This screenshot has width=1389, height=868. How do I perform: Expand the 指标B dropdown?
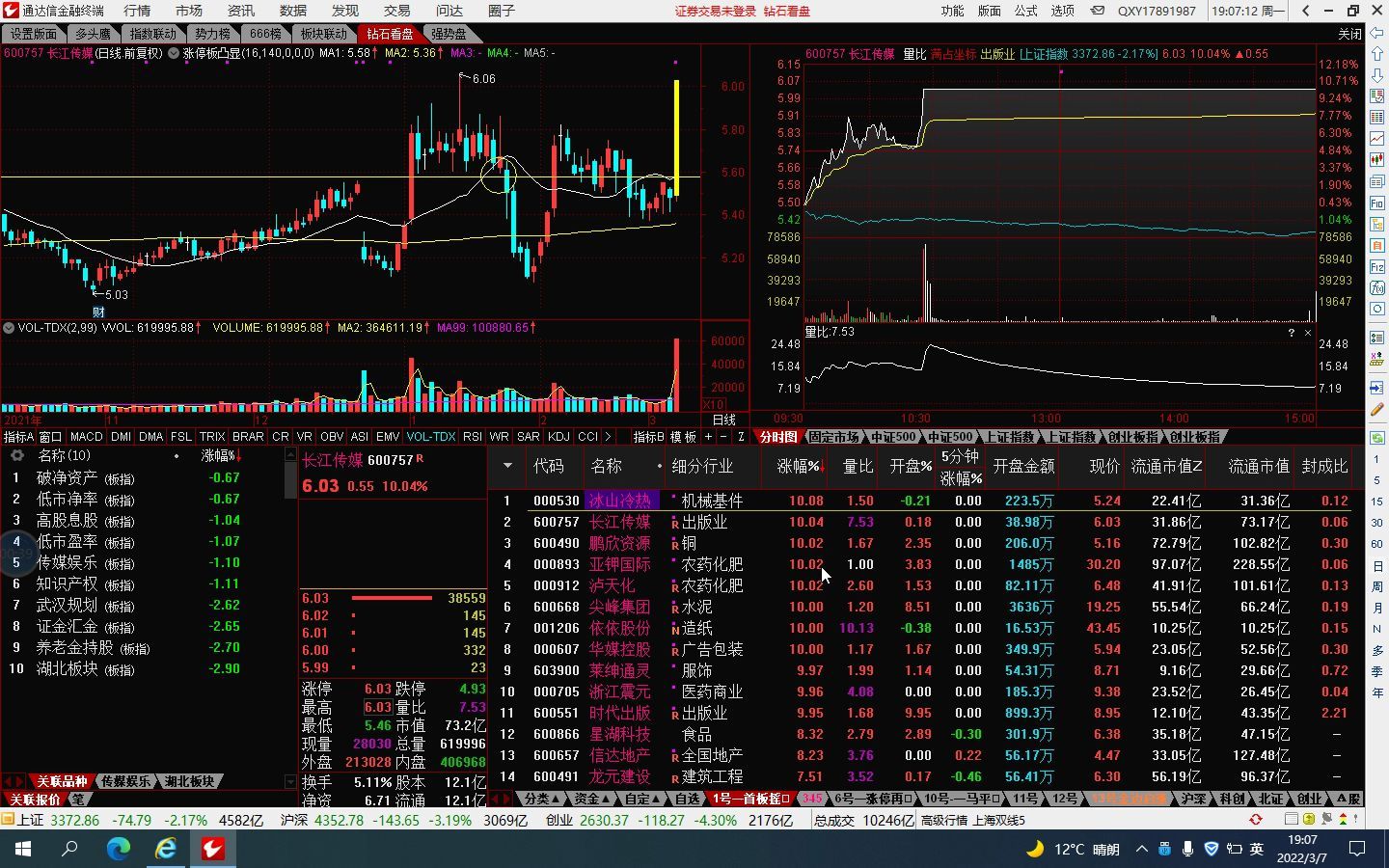[x=648, y=436]
